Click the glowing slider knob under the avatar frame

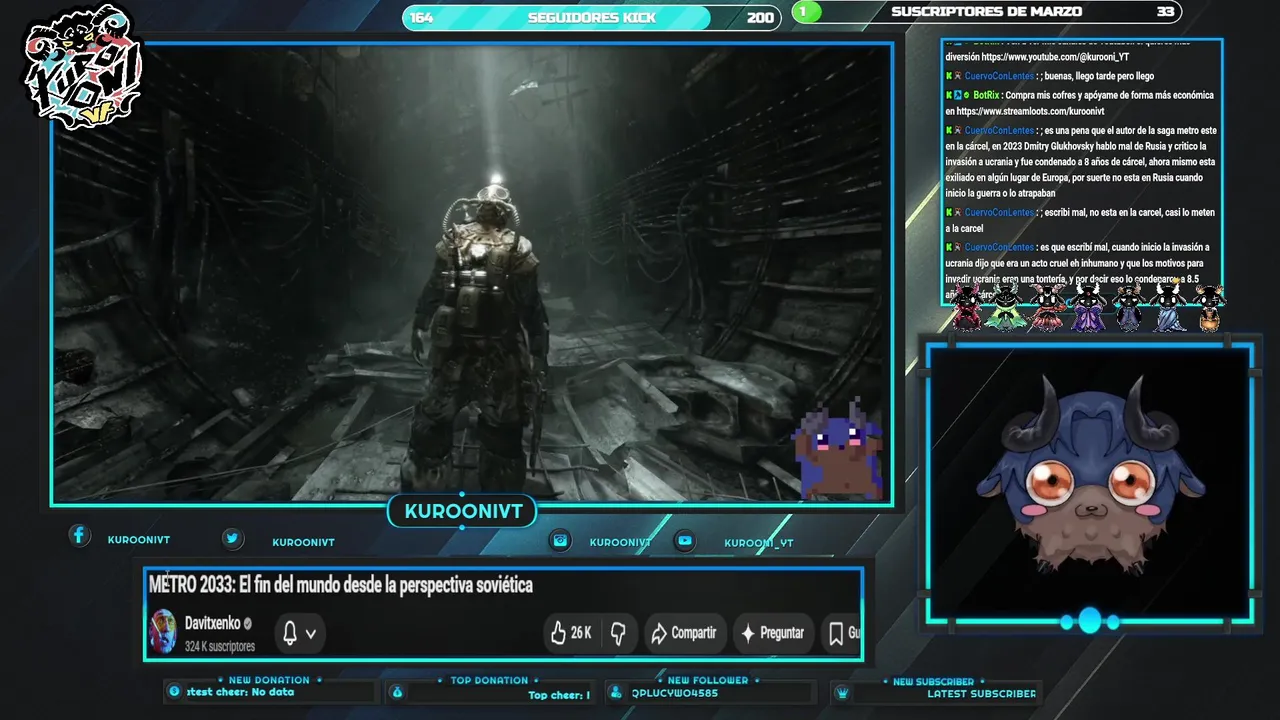pyautogui.click(x=1090, y=621)
